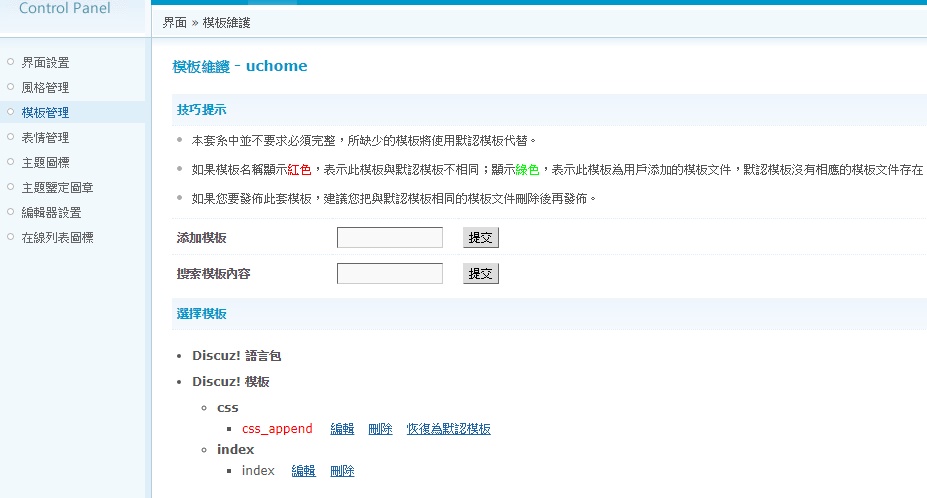The width and height of the screenshot is (927, 498).
Task: Click 恢復為默認模板 link
Action: coord(448,429)
